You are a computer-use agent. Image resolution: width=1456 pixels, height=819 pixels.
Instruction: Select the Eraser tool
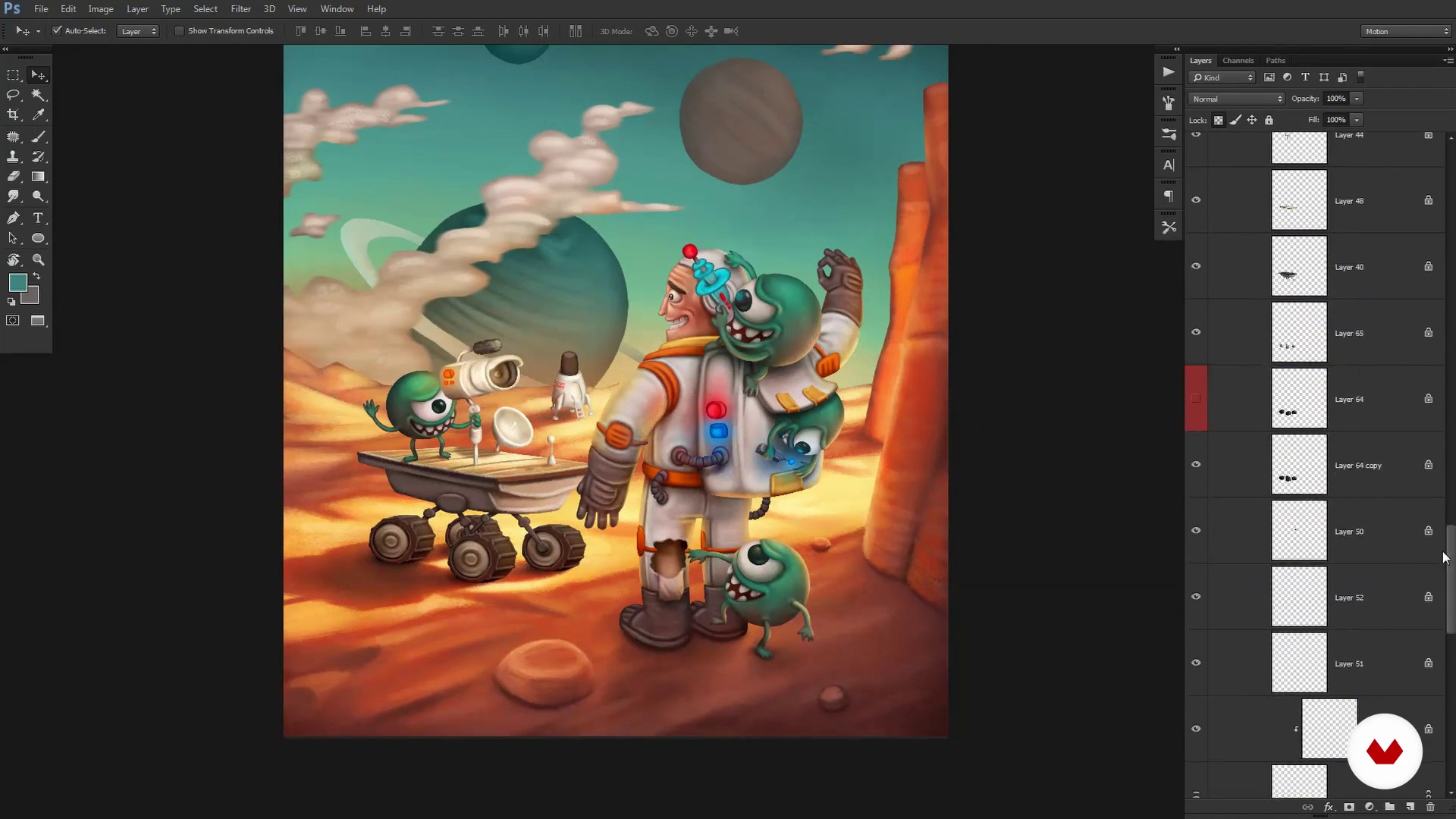coord(13,177)
